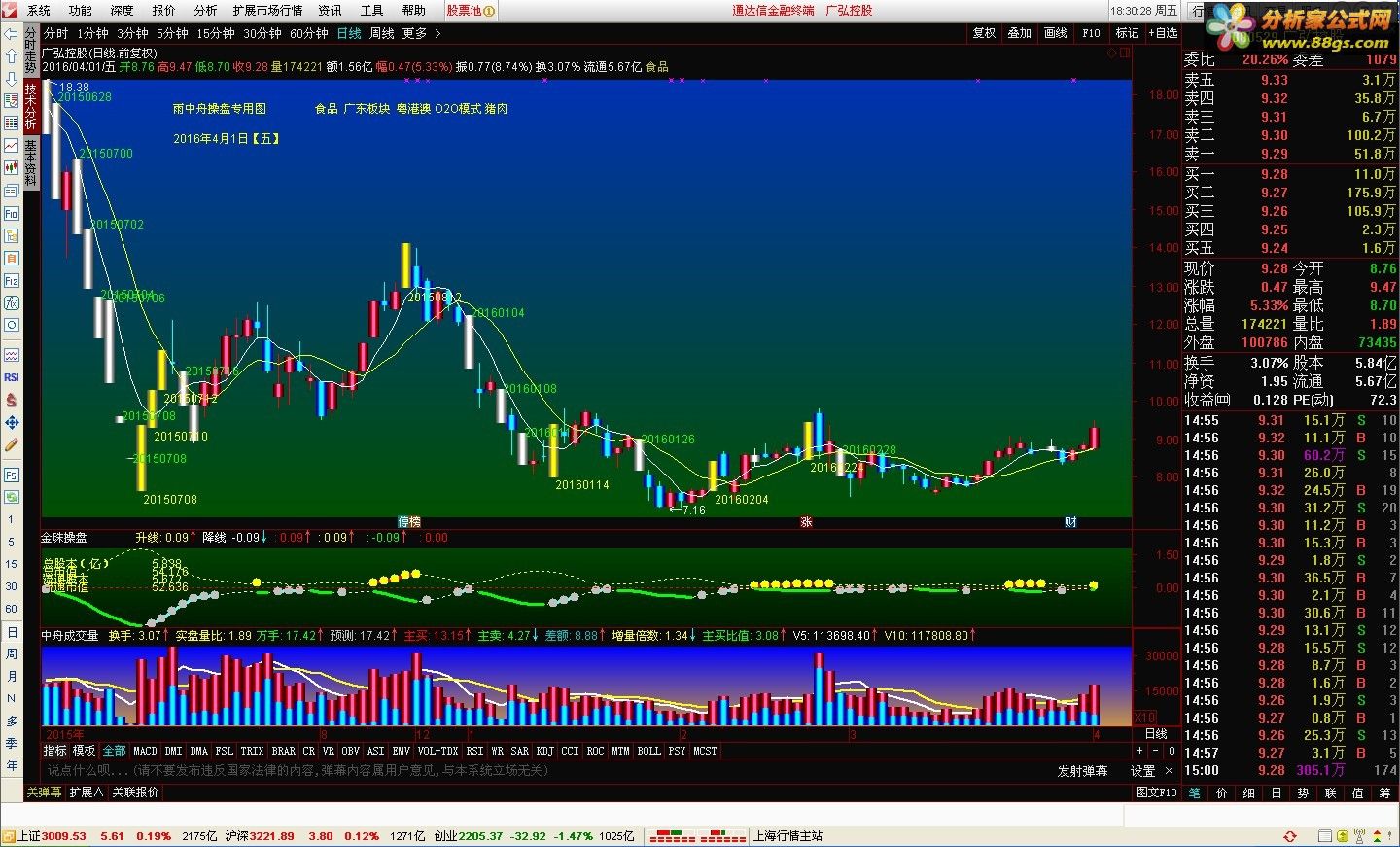Click the F10 sidebar icon
Screen dimensions: 1400x847
coord(12,213)
